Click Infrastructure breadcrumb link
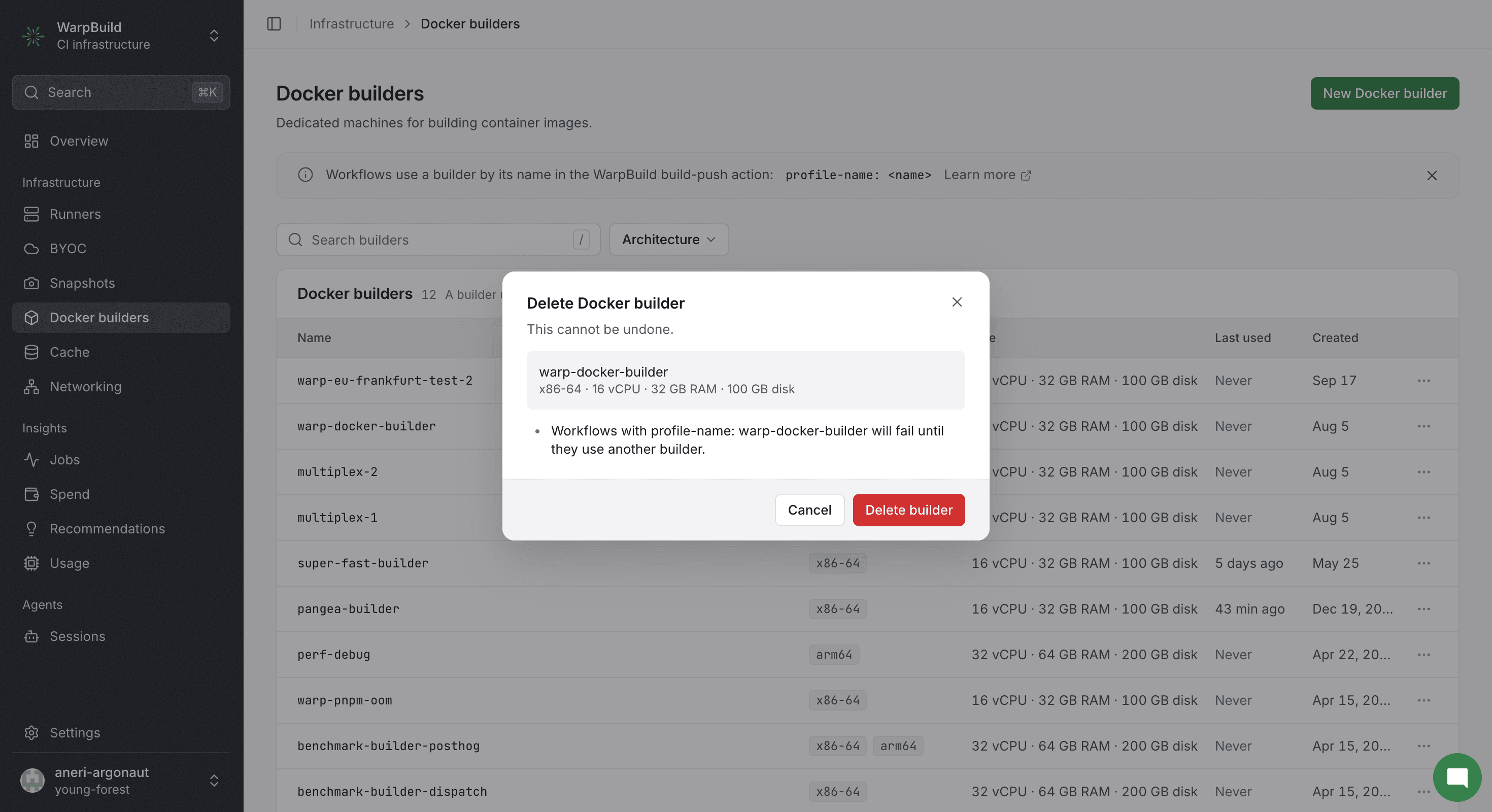 [x=351, y=24]
